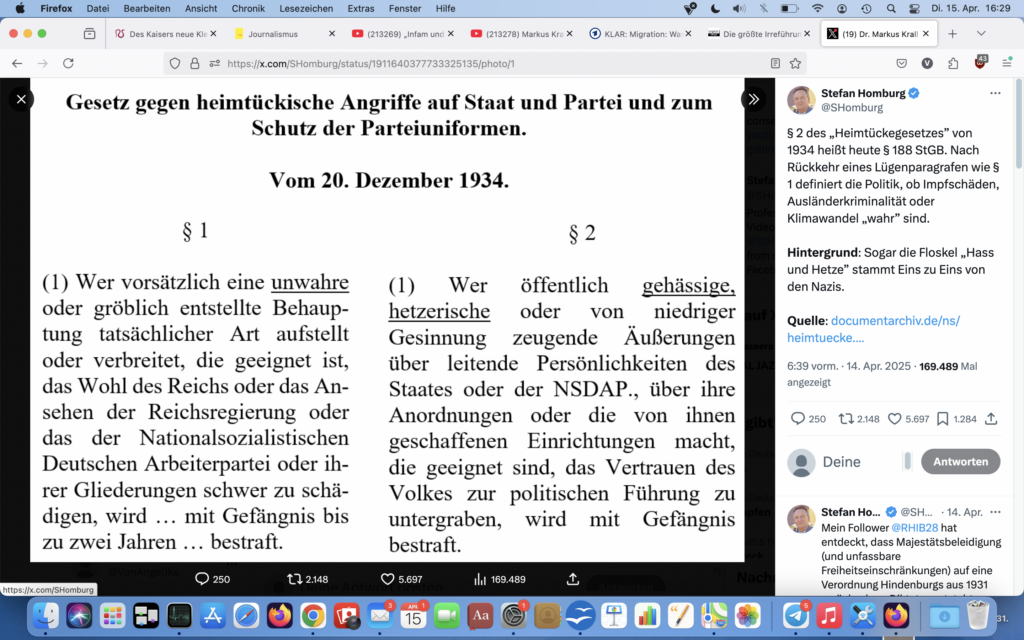Like the post with the heart icon in sidebar
The image size is (1024, 640).
tap(897, 419)
